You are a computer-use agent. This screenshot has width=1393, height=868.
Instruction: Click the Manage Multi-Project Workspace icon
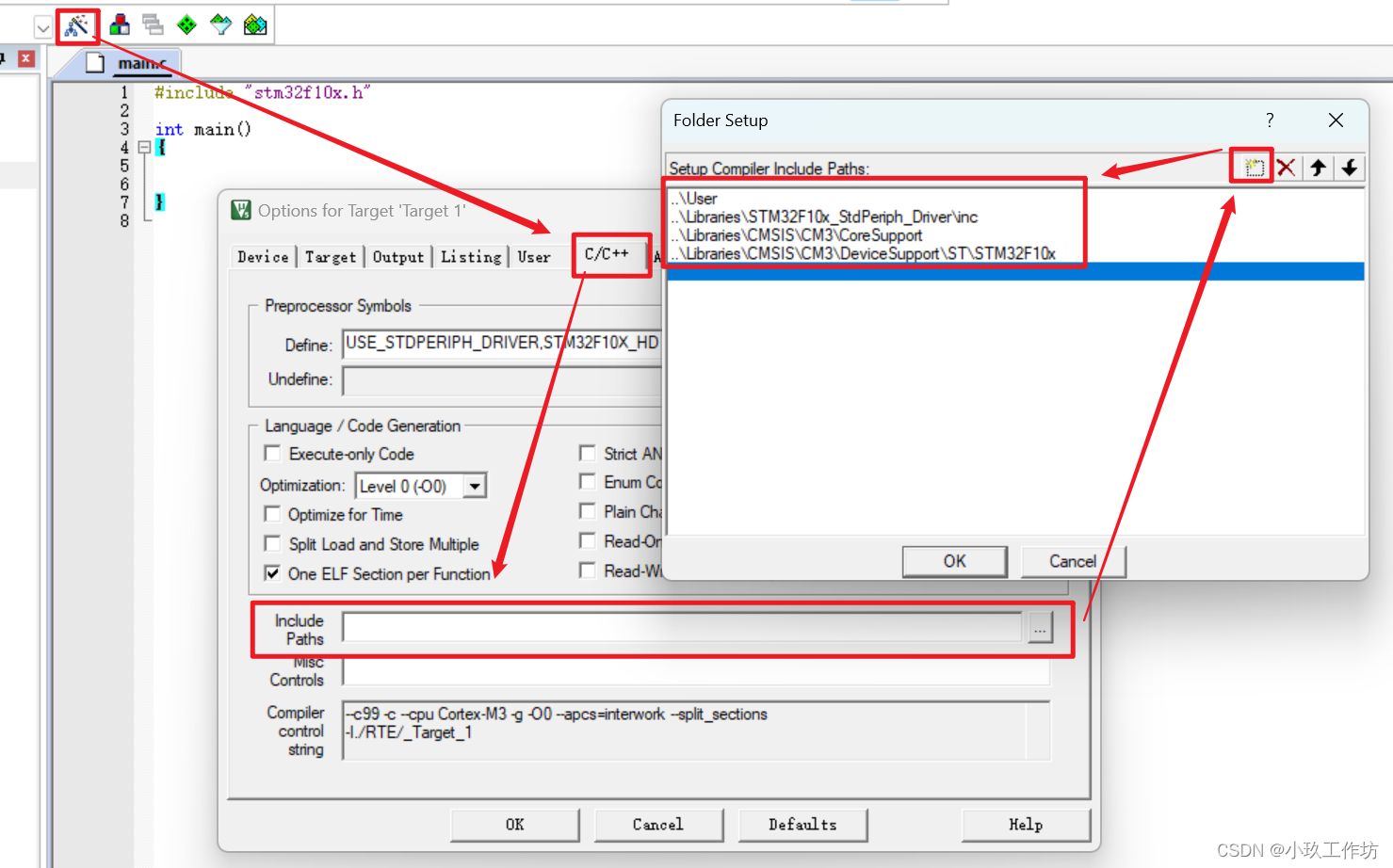(154, 24)
